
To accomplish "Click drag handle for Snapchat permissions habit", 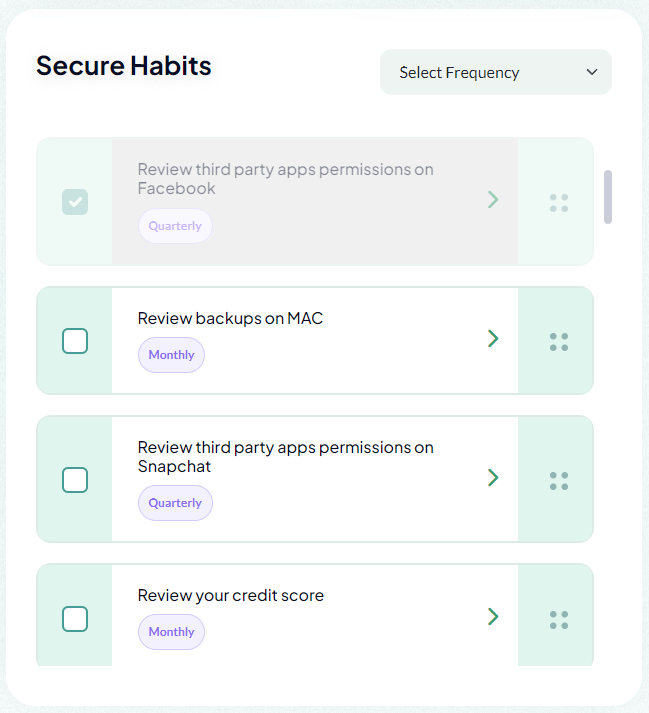I will tap(559, 481).
